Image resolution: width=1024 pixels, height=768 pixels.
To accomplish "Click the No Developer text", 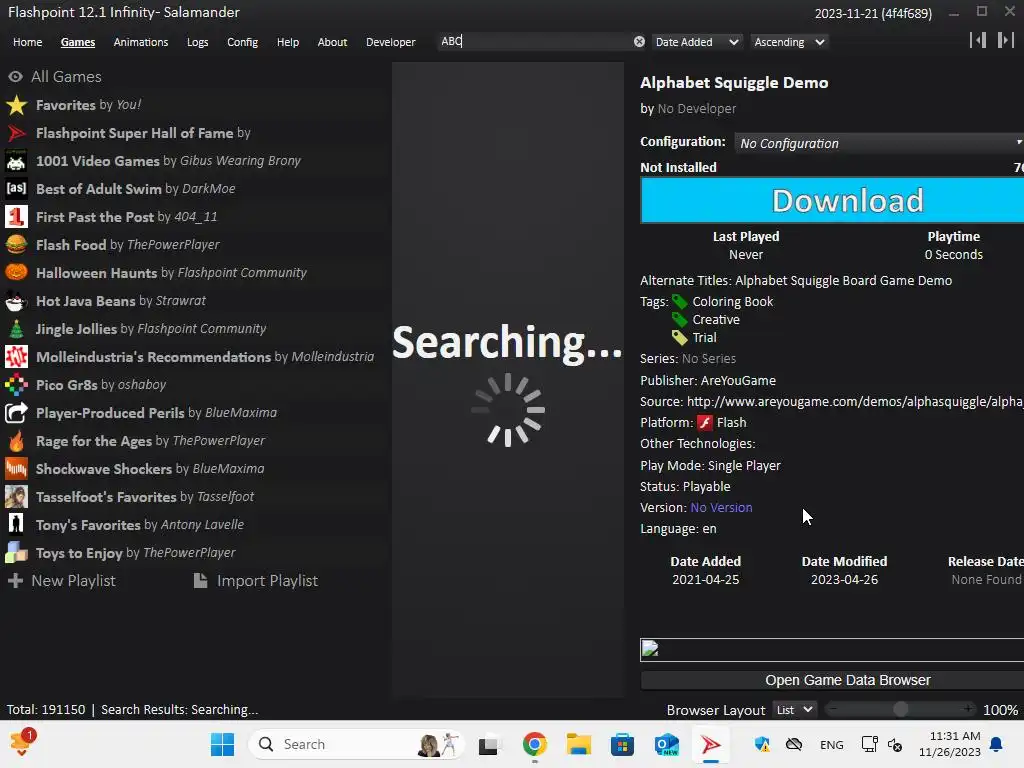I will [697, 109].
